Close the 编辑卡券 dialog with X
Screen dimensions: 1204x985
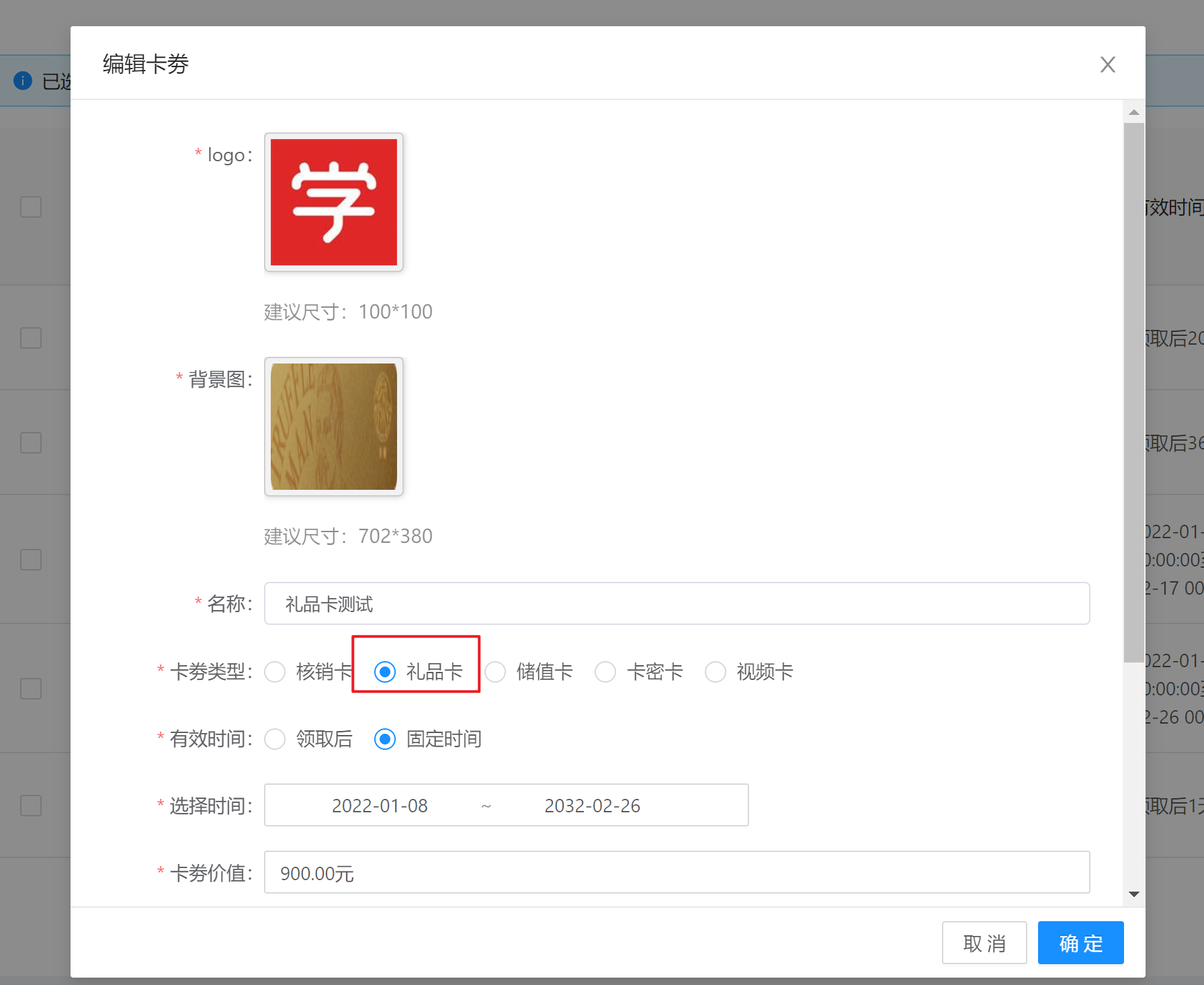1107,65
